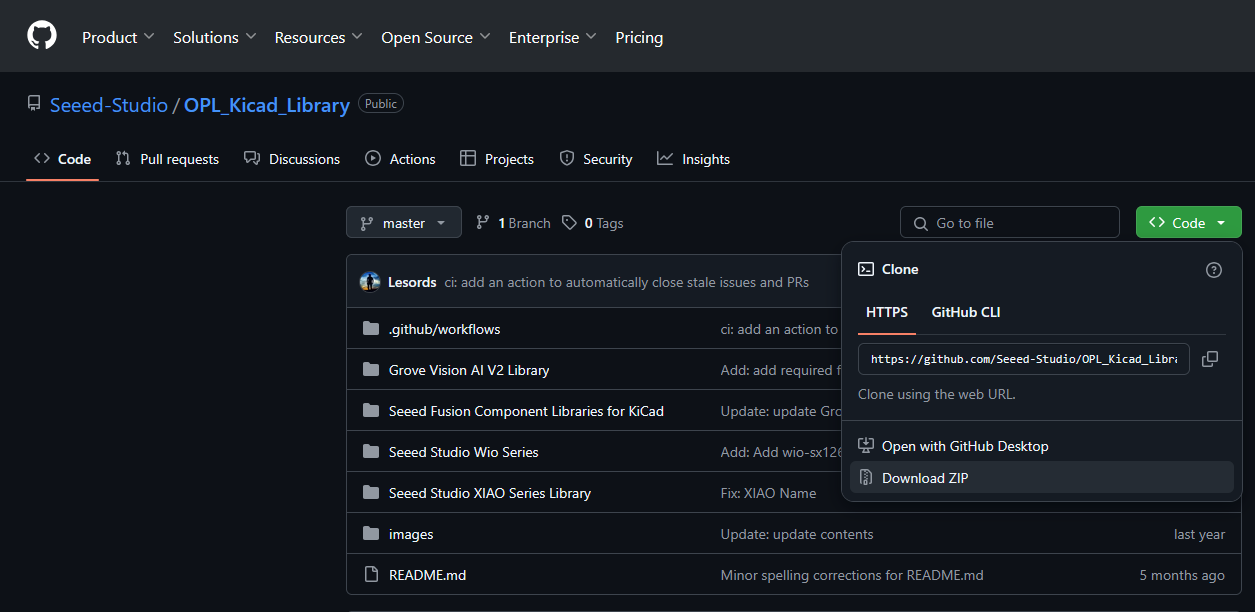Select the Code tab
The image size is (1255, 612).
click(62, 159)
